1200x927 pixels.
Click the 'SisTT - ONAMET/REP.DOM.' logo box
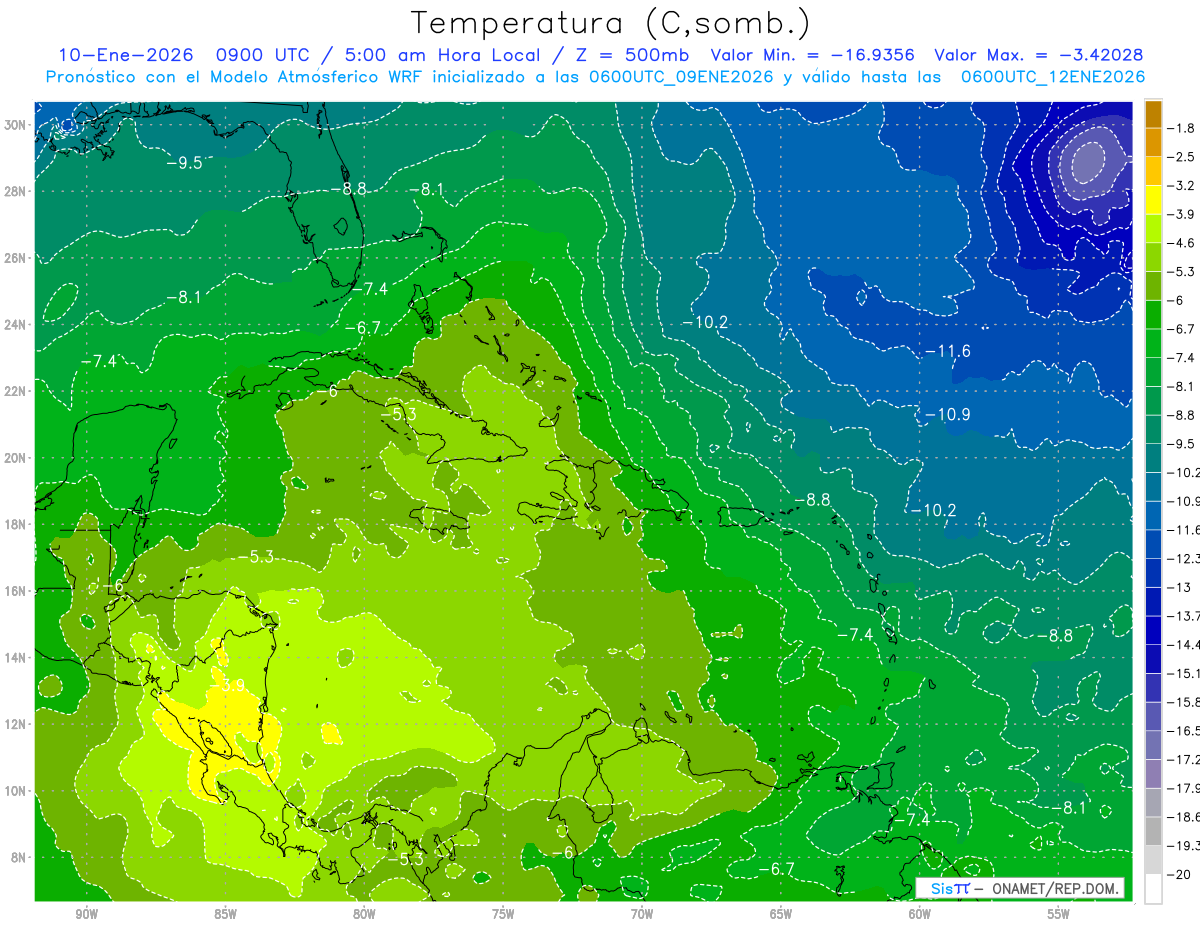pos(1019,888)
